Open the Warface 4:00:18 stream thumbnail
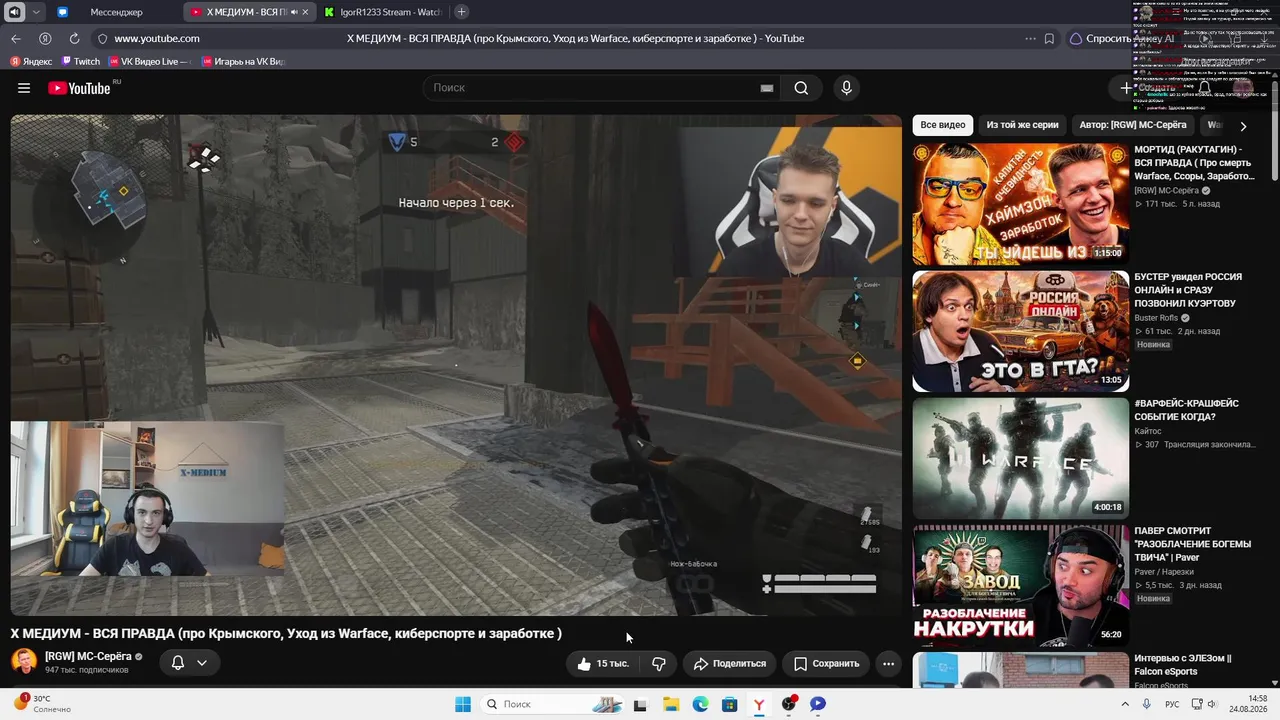Viewport: 1280px width, 720px height. pyautogui.click(x=1021, y=458)
